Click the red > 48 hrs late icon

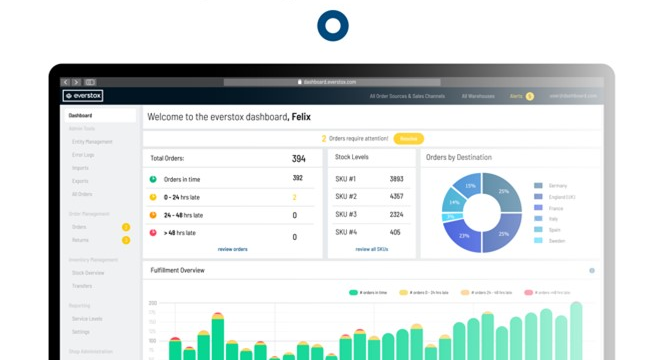[x=153, y=233]
